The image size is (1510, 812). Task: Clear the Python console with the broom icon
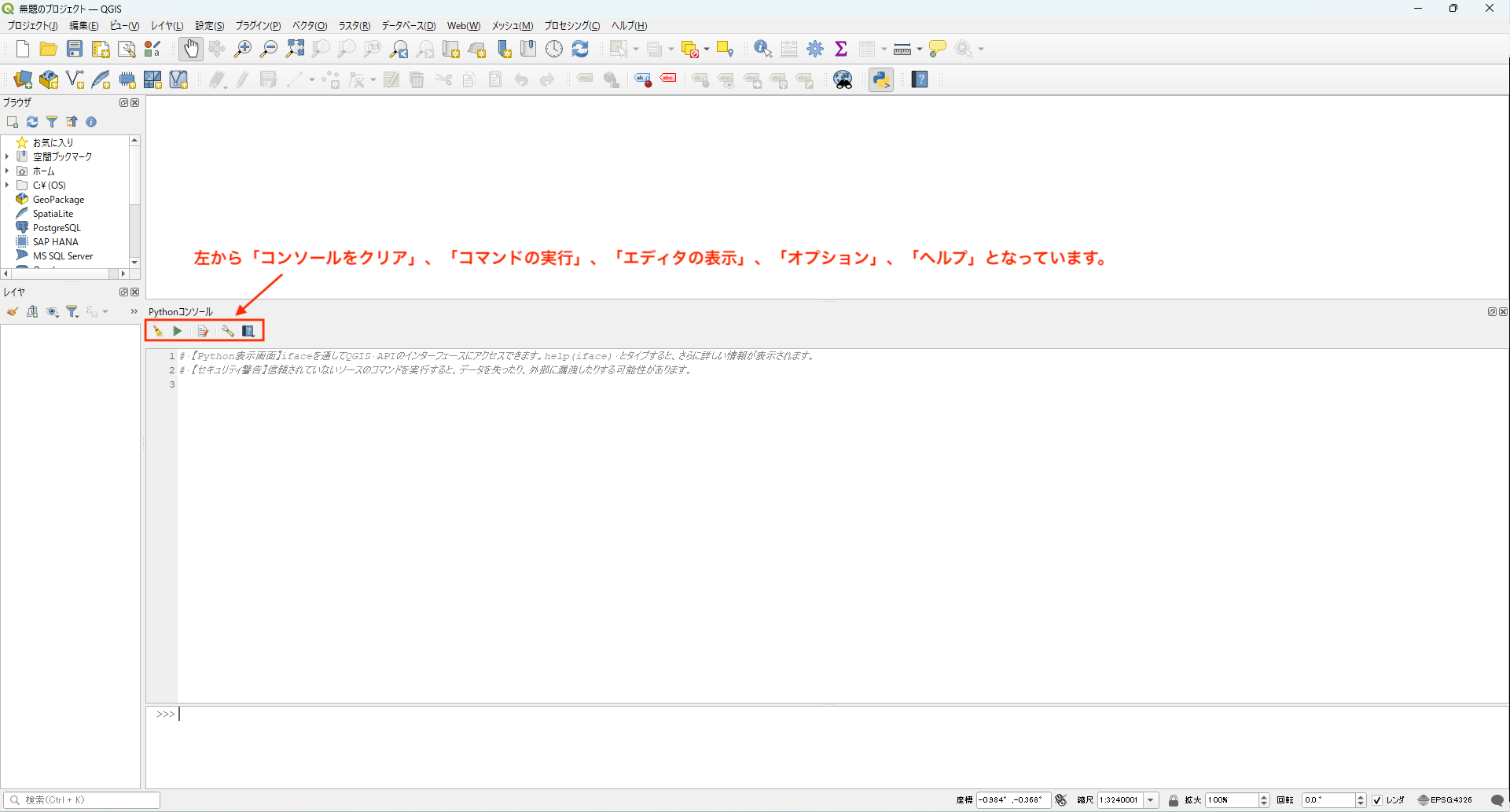point(157,331)
